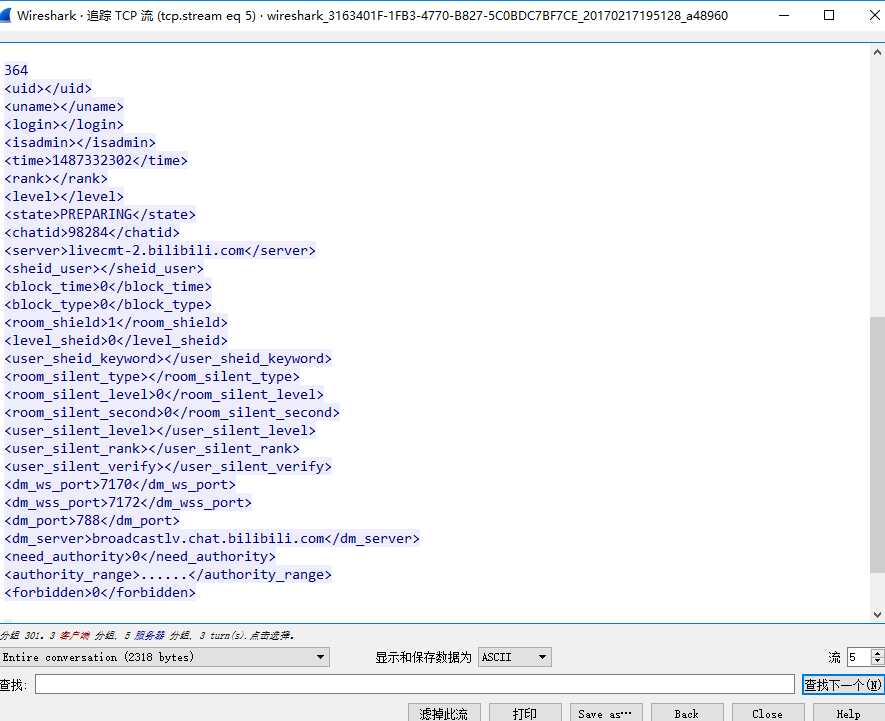Screen dimensions: 885x721
Task: Click the line with time 1487332302
Action: point(96,160)
